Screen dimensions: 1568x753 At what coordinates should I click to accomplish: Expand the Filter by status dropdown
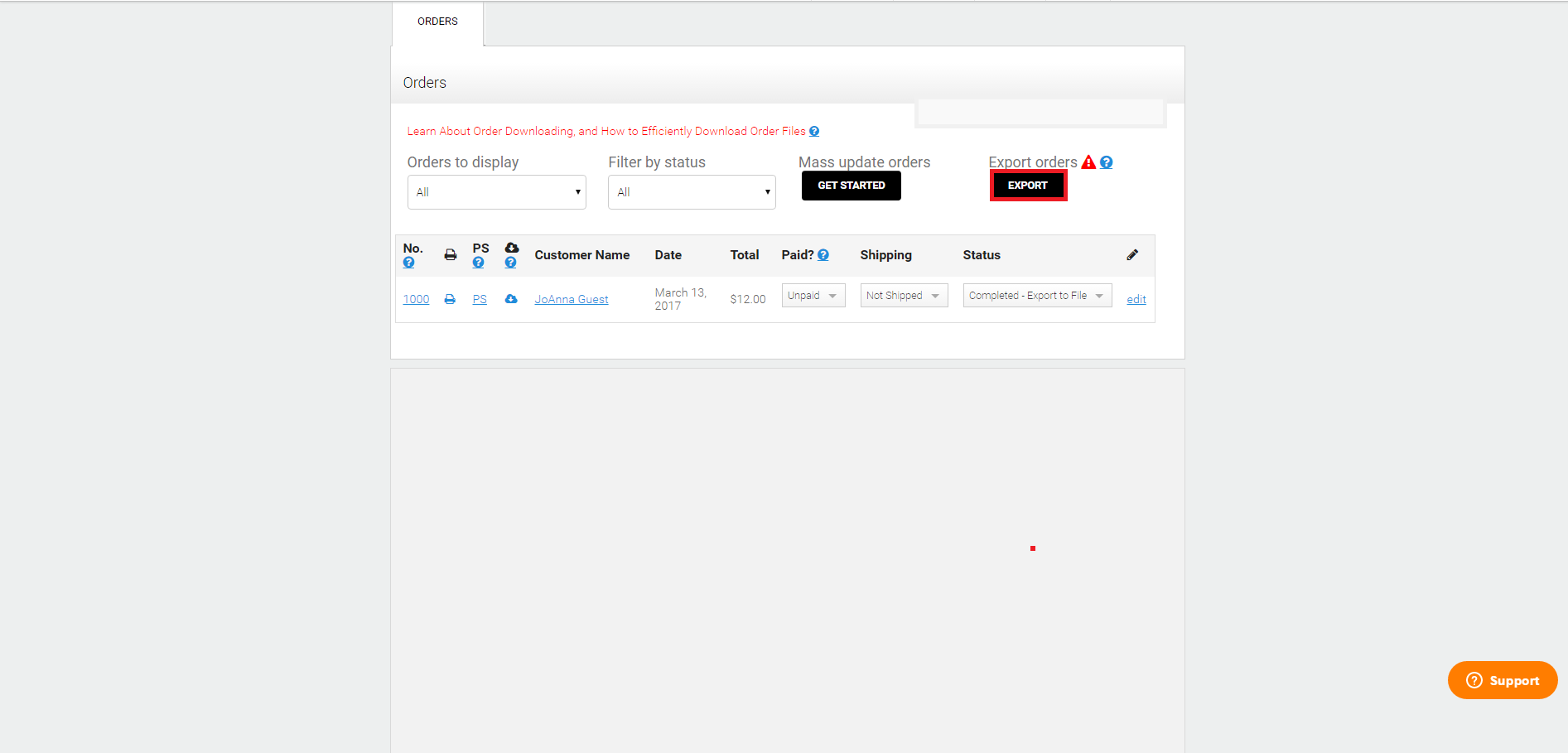tap(692, 192)
